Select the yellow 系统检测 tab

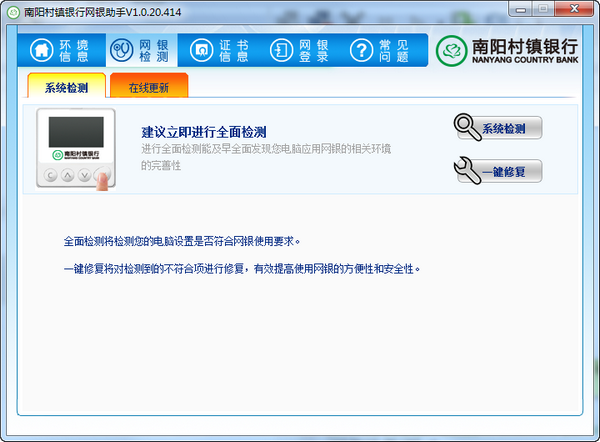66,87
